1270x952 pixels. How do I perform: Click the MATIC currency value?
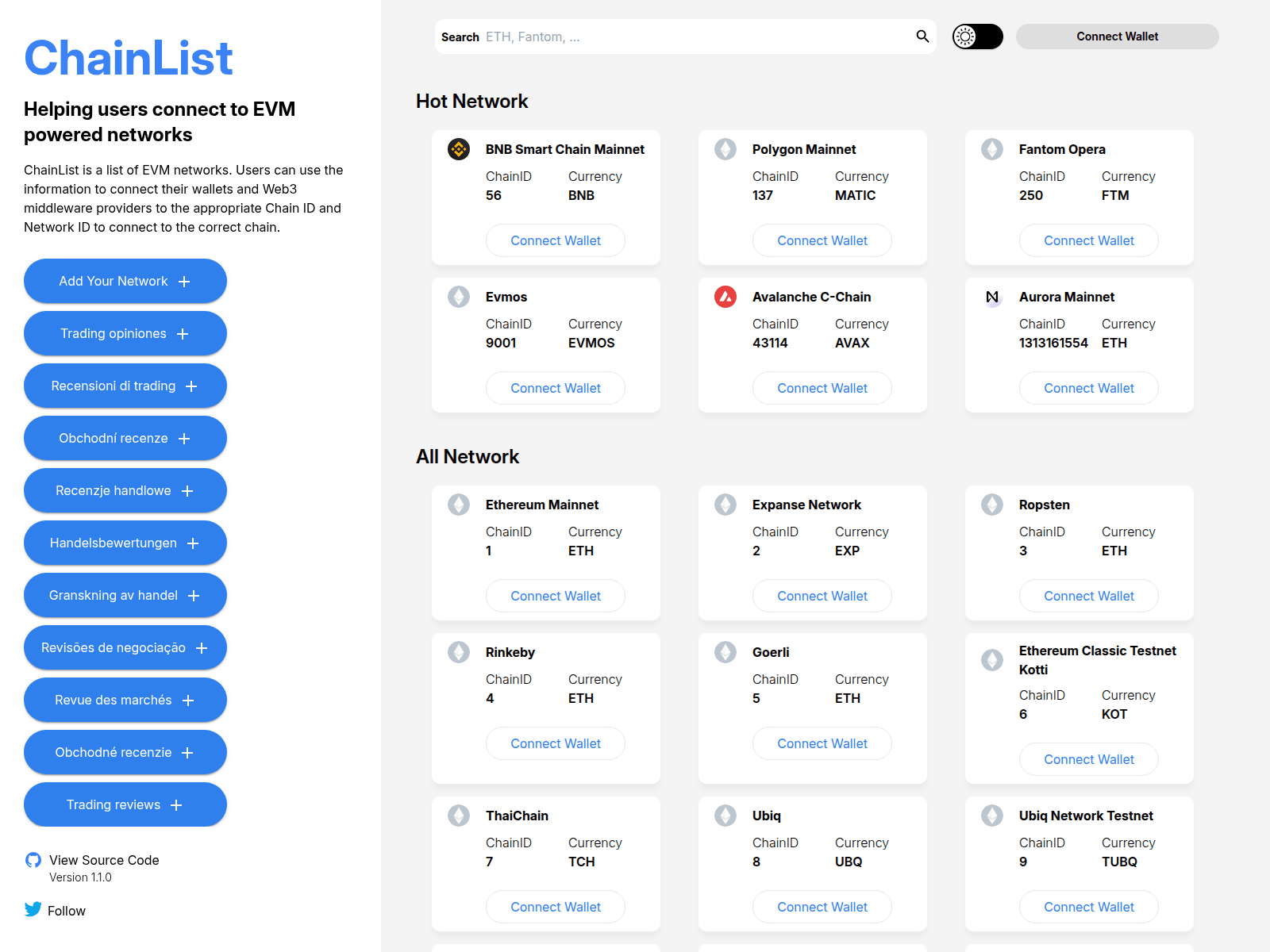pyautogui.click(x=856, y=195)
